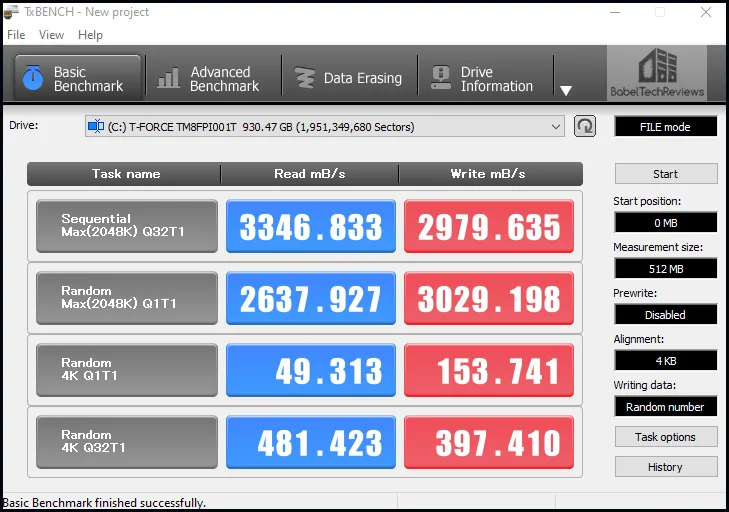Click the Random 4K Q1T1 task button
This screenshot has height=512, width=729.
[x=126, y=370]
